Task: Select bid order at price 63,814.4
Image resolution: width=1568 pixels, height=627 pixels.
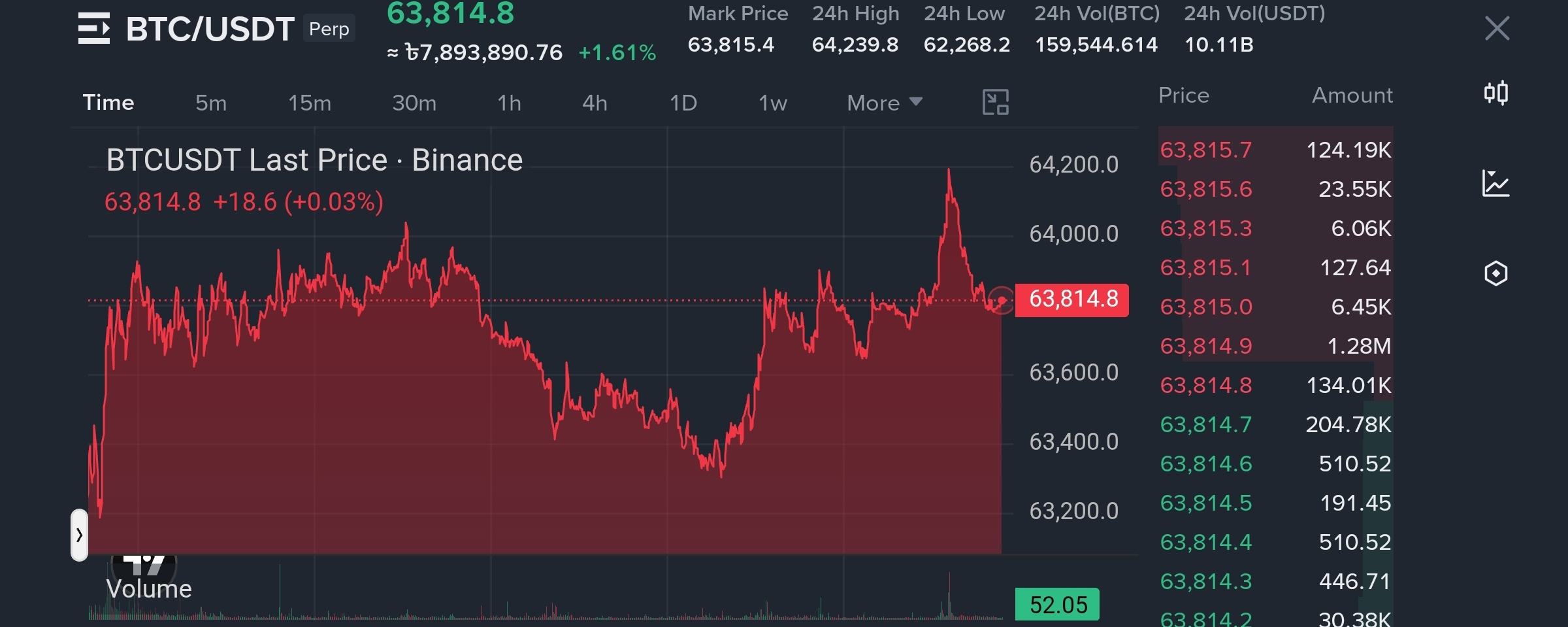Action: 1275,542
